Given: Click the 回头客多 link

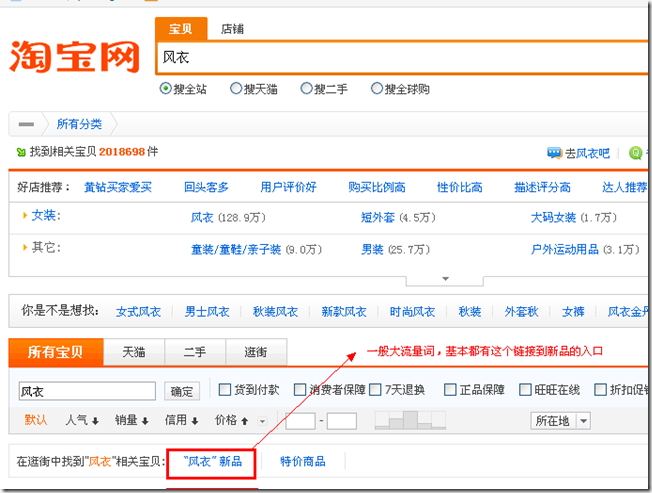Looking at the screenshot, I should pos(206,187).
